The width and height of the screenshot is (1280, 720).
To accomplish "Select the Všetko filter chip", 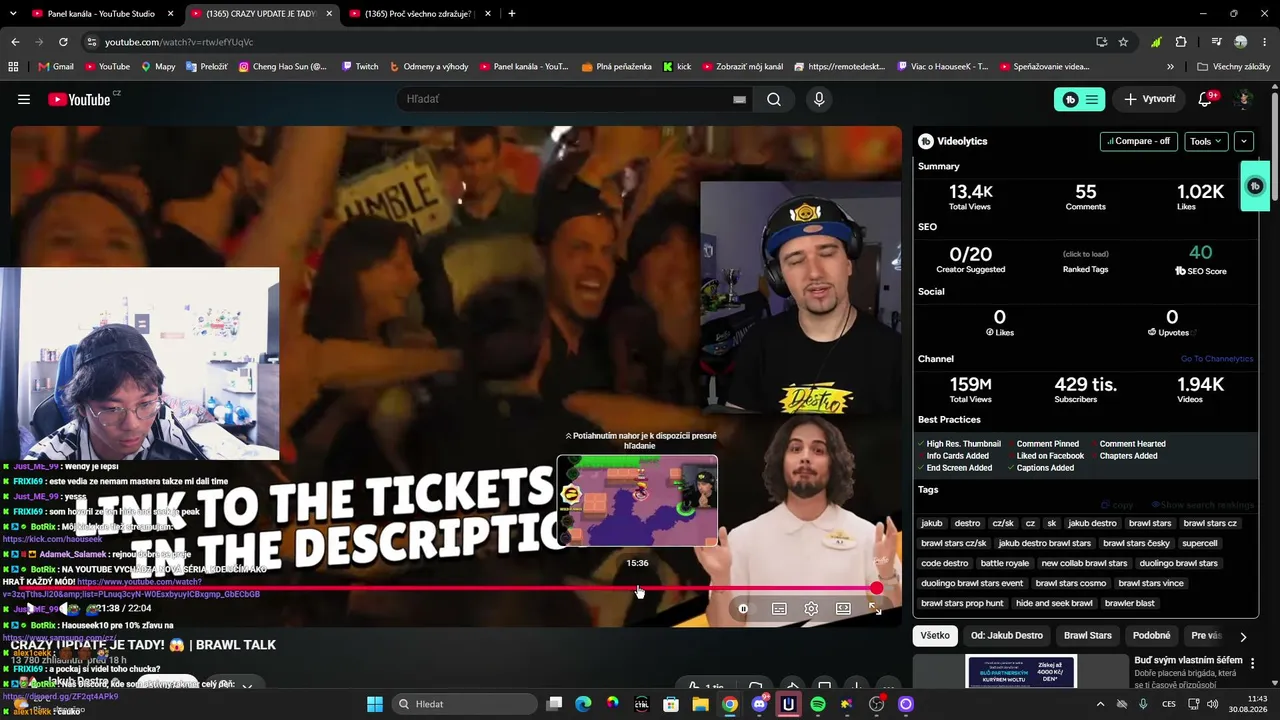I will [x=935, y=636].
